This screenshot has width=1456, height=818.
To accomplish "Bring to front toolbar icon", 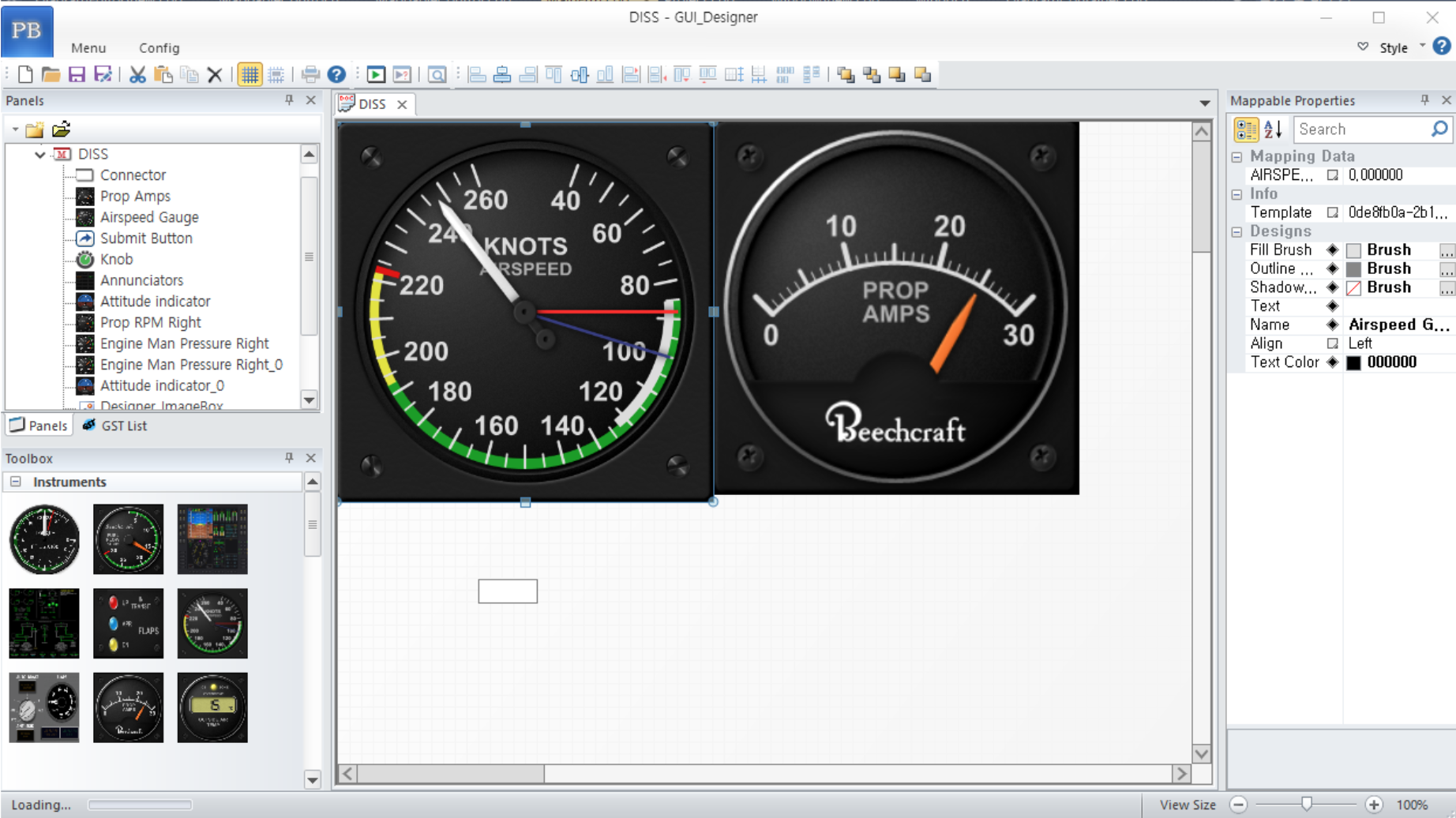I will click(846, 74).
